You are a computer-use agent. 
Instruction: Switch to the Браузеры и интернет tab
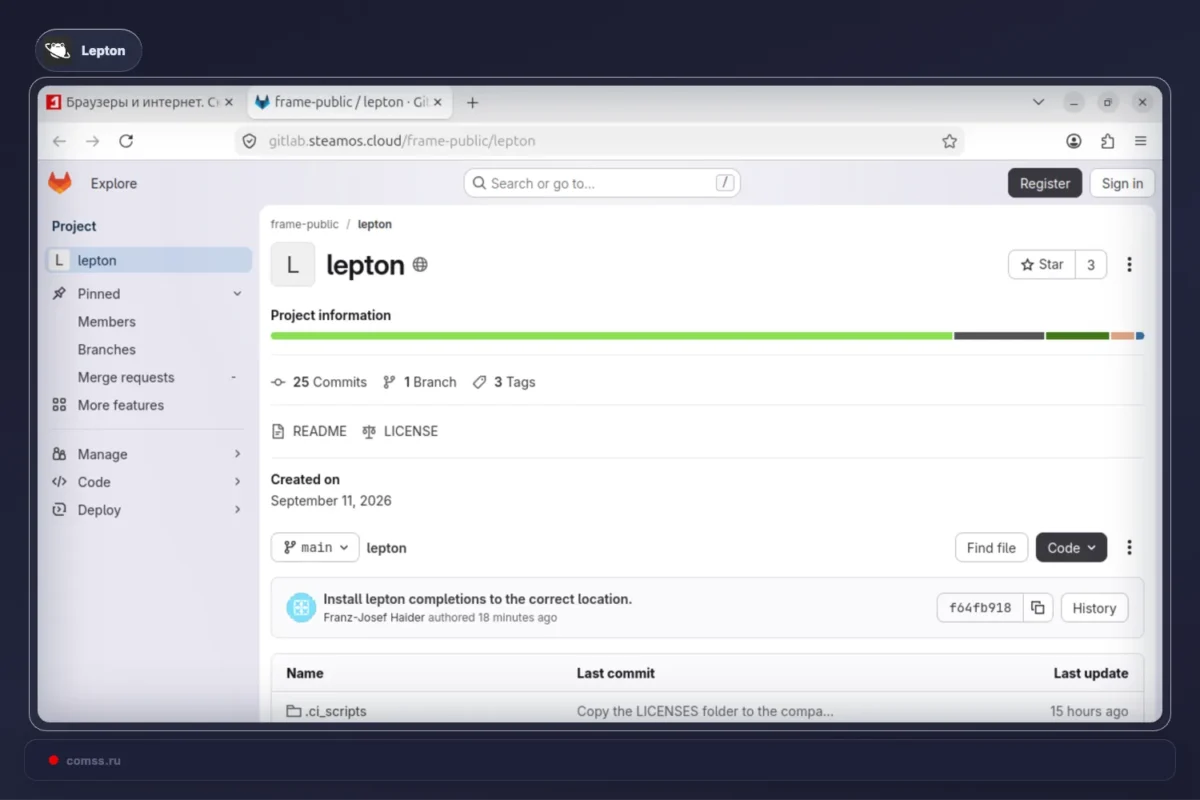(x=139, y=102)
